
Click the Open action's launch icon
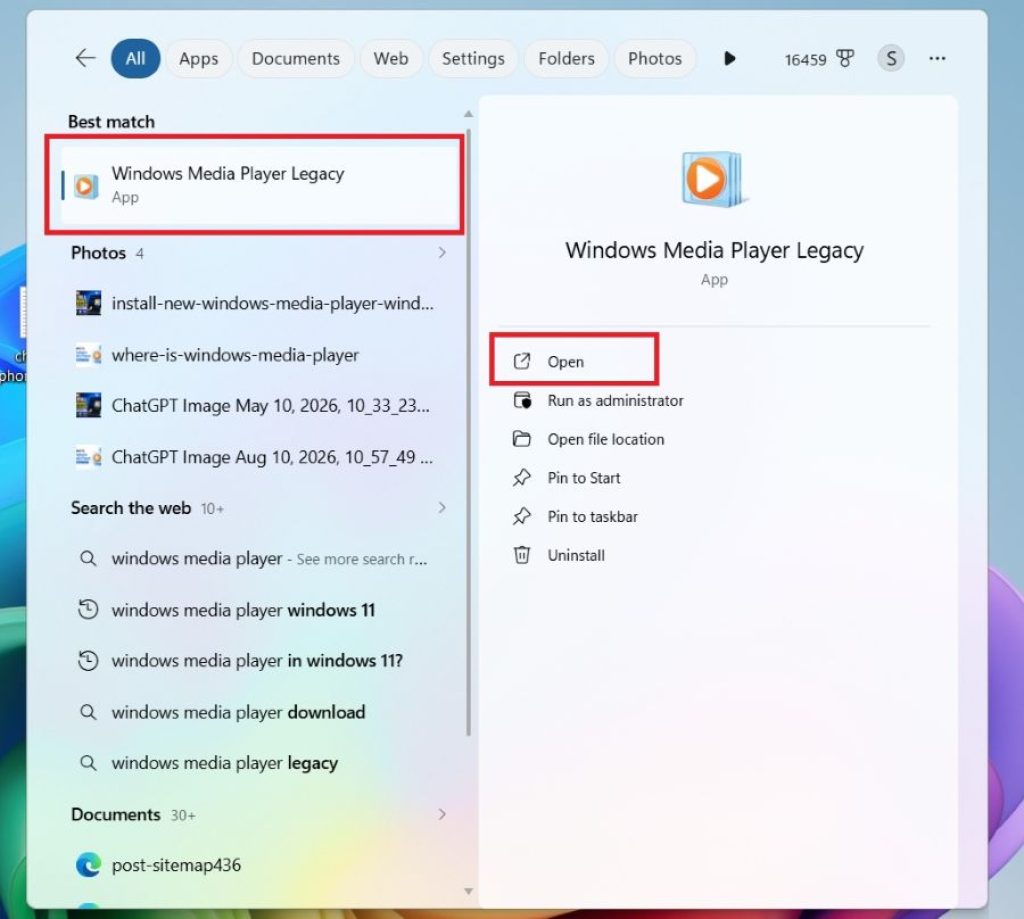pos(522,361)
